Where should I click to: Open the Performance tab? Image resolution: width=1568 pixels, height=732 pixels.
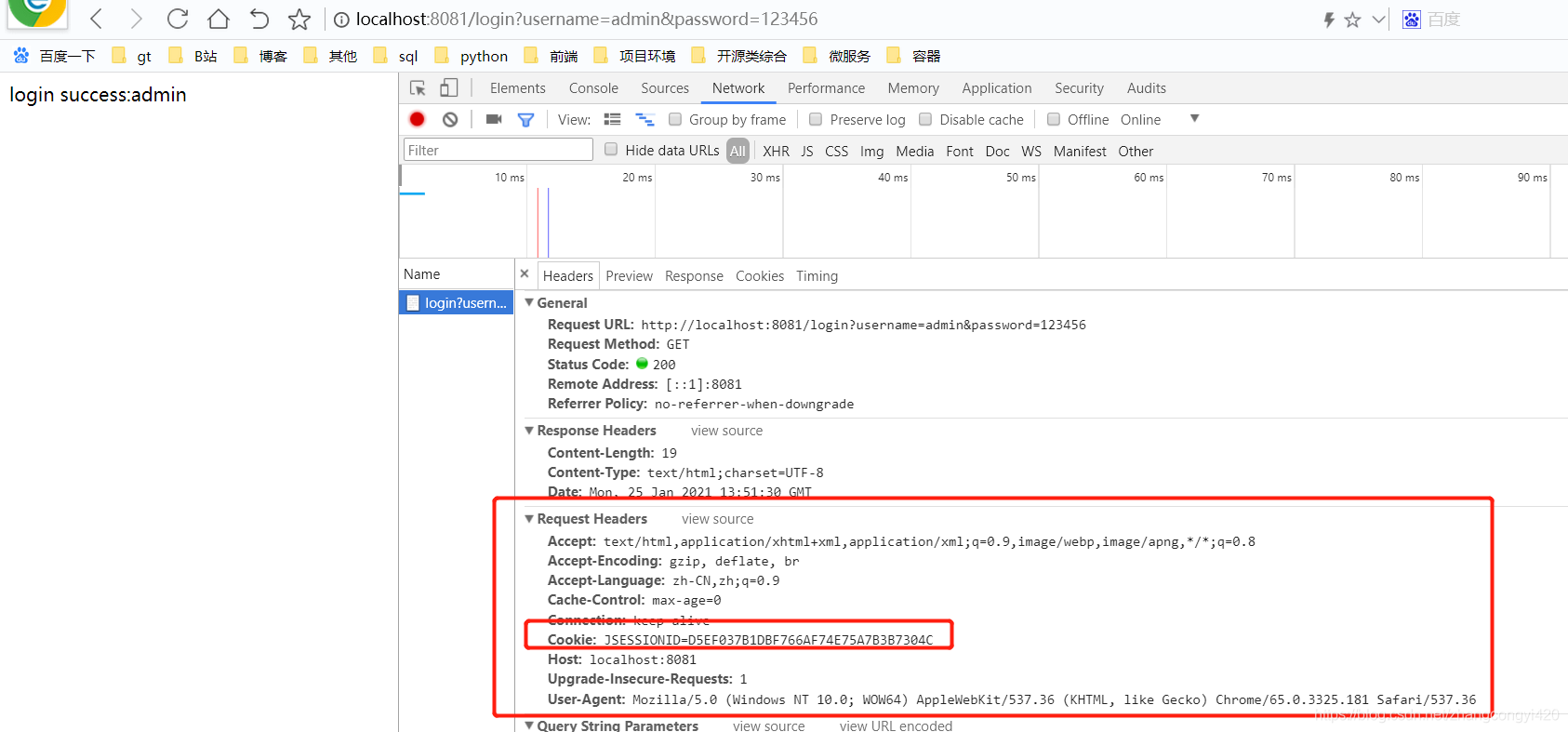826,88
